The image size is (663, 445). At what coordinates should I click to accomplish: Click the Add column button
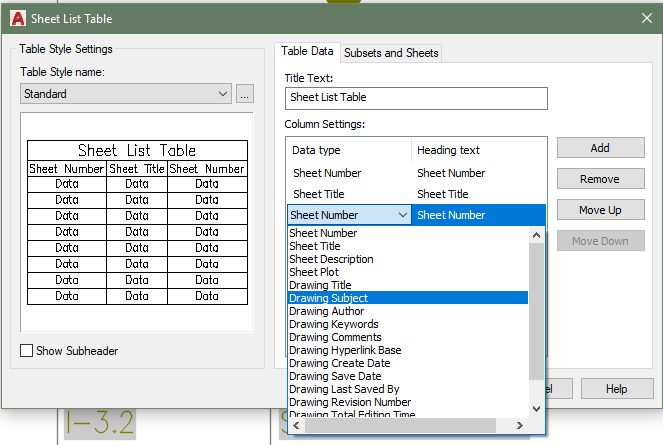point(600,148)
